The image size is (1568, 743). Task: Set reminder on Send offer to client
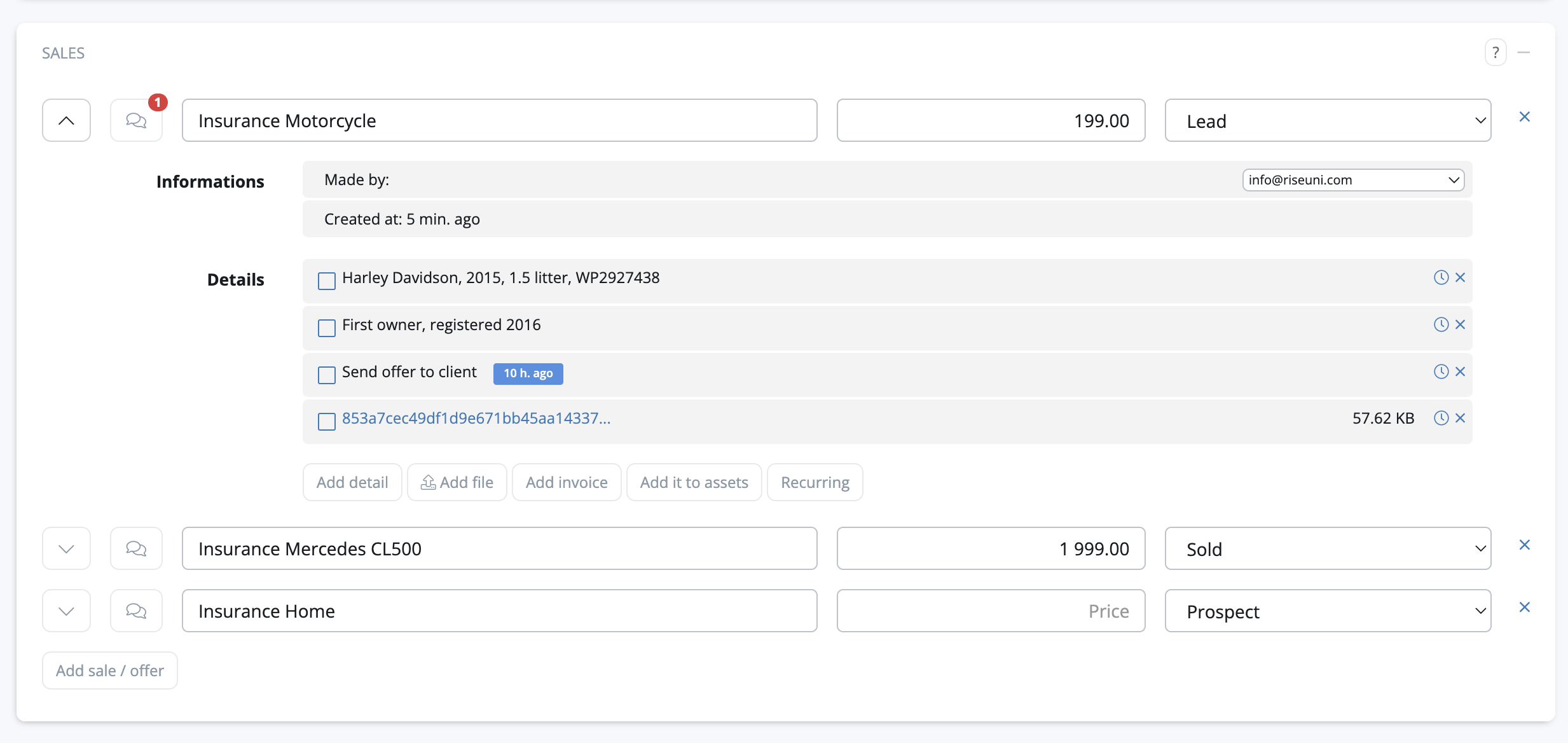click(1441, 371)
